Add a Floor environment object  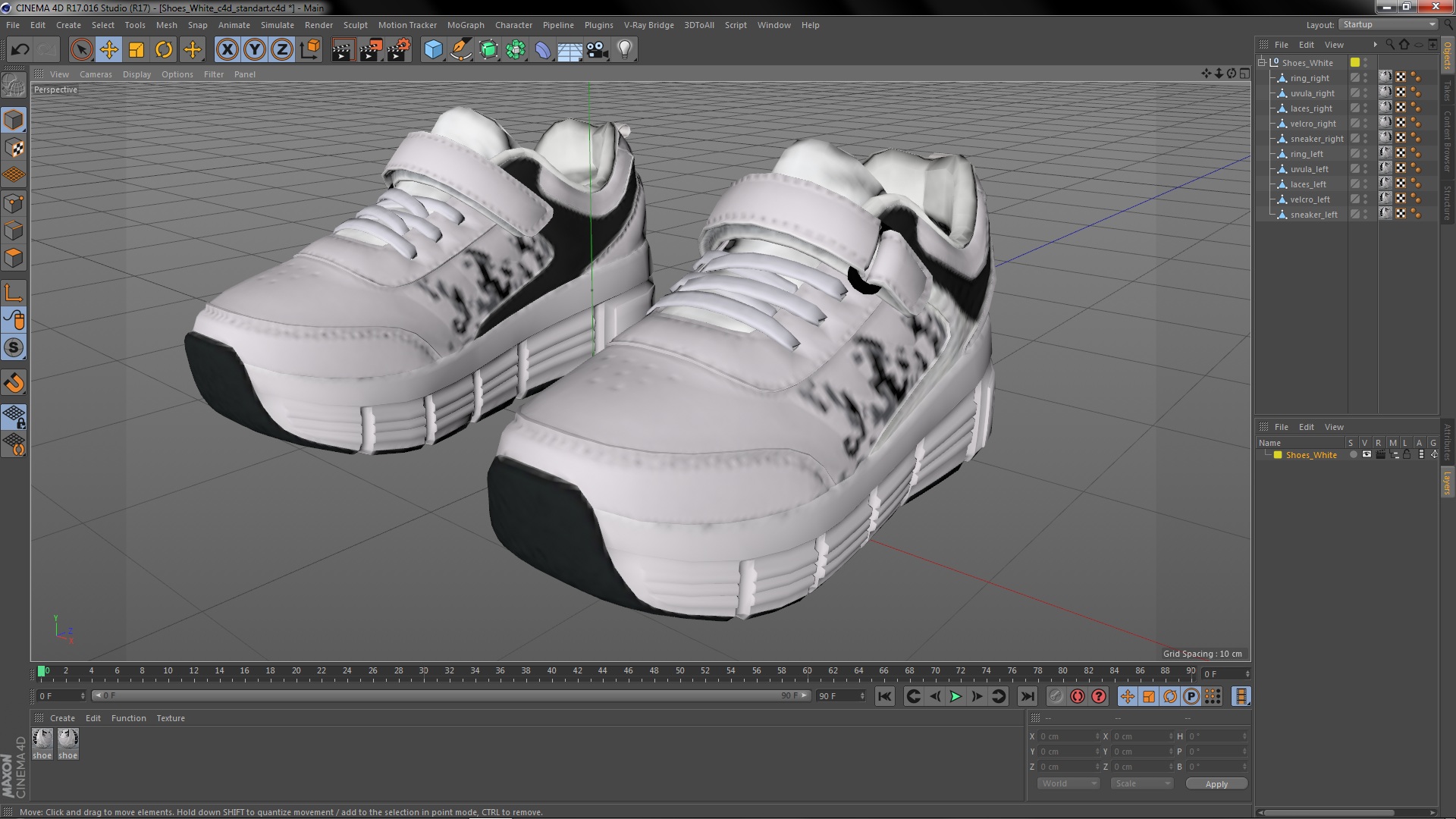pos(570,50)
